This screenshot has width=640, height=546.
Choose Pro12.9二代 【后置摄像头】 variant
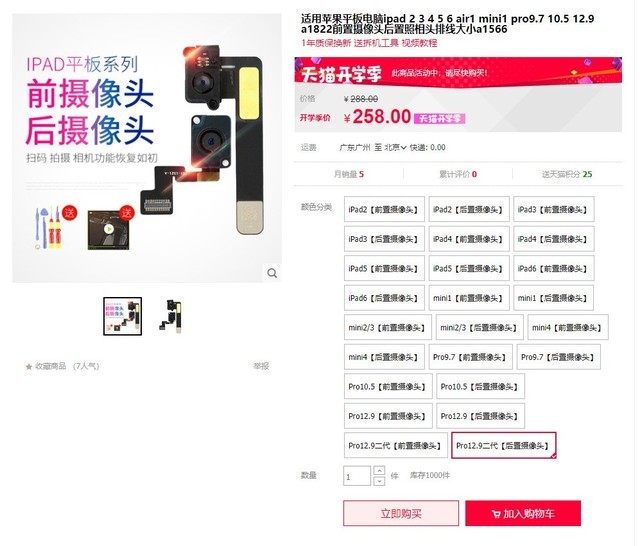tap(504, 446)
